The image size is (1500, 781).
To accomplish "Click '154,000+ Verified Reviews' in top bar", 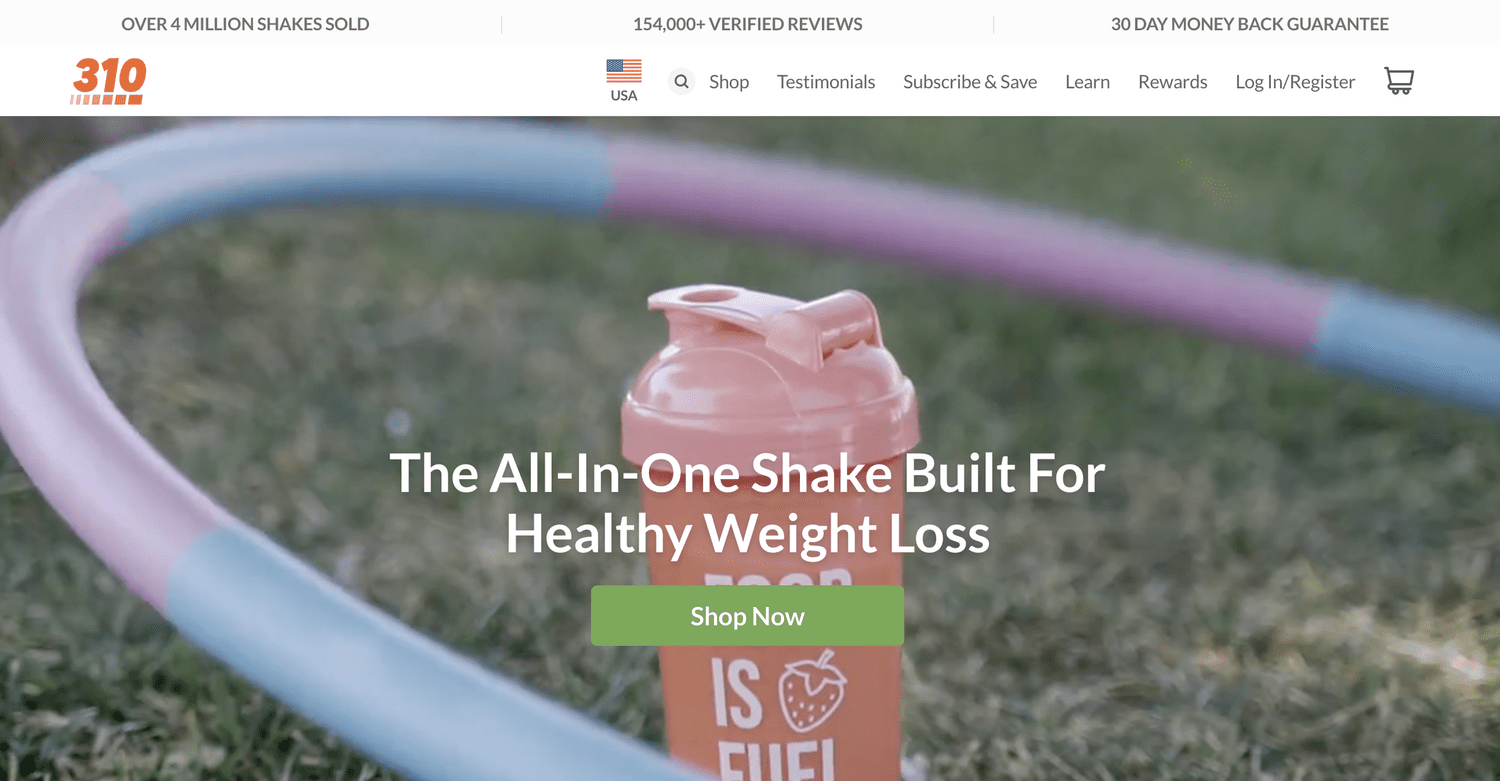I will coord(747,24).
